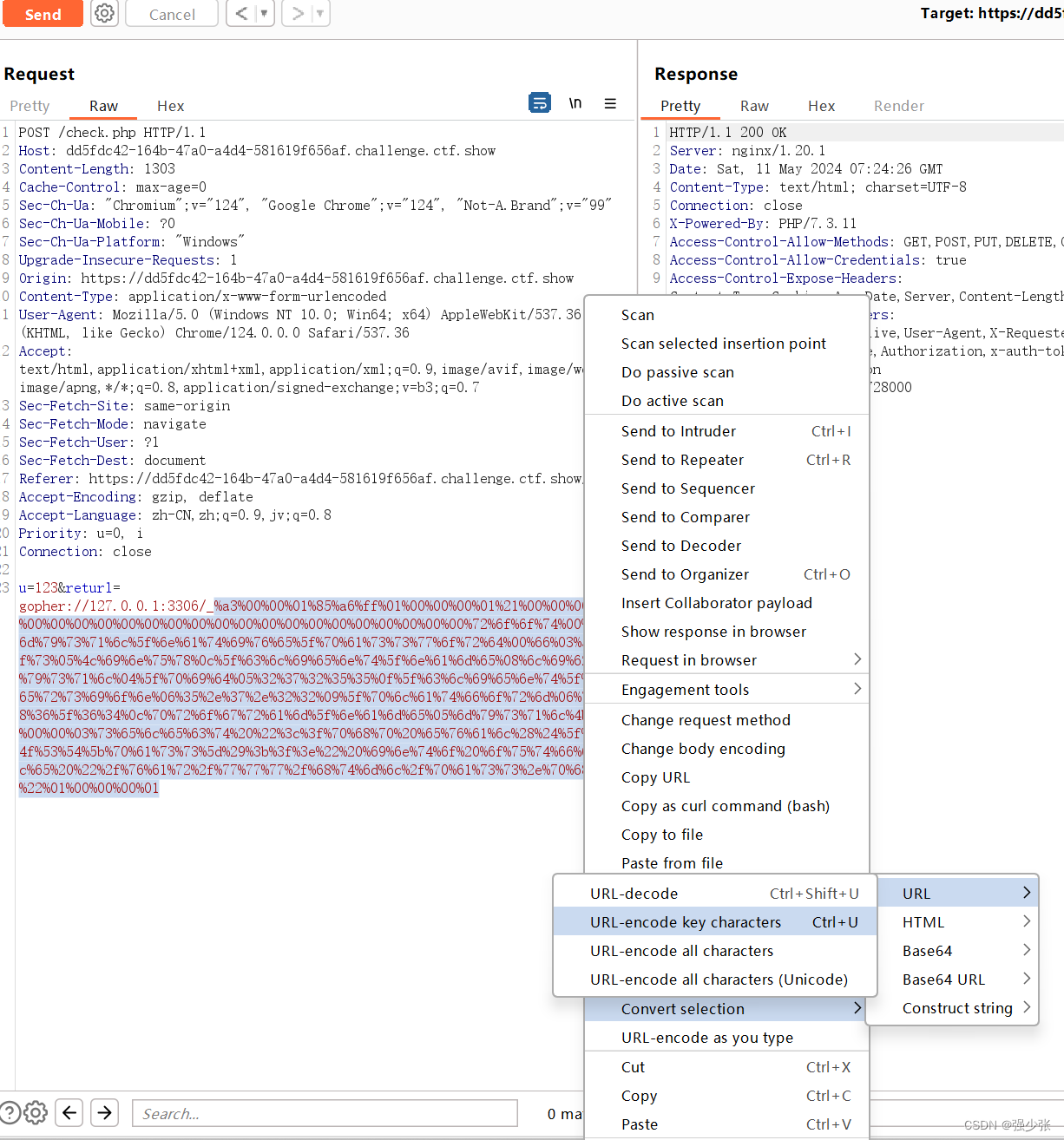
Task: Select Send to Organizer
Action: (726, 574)
